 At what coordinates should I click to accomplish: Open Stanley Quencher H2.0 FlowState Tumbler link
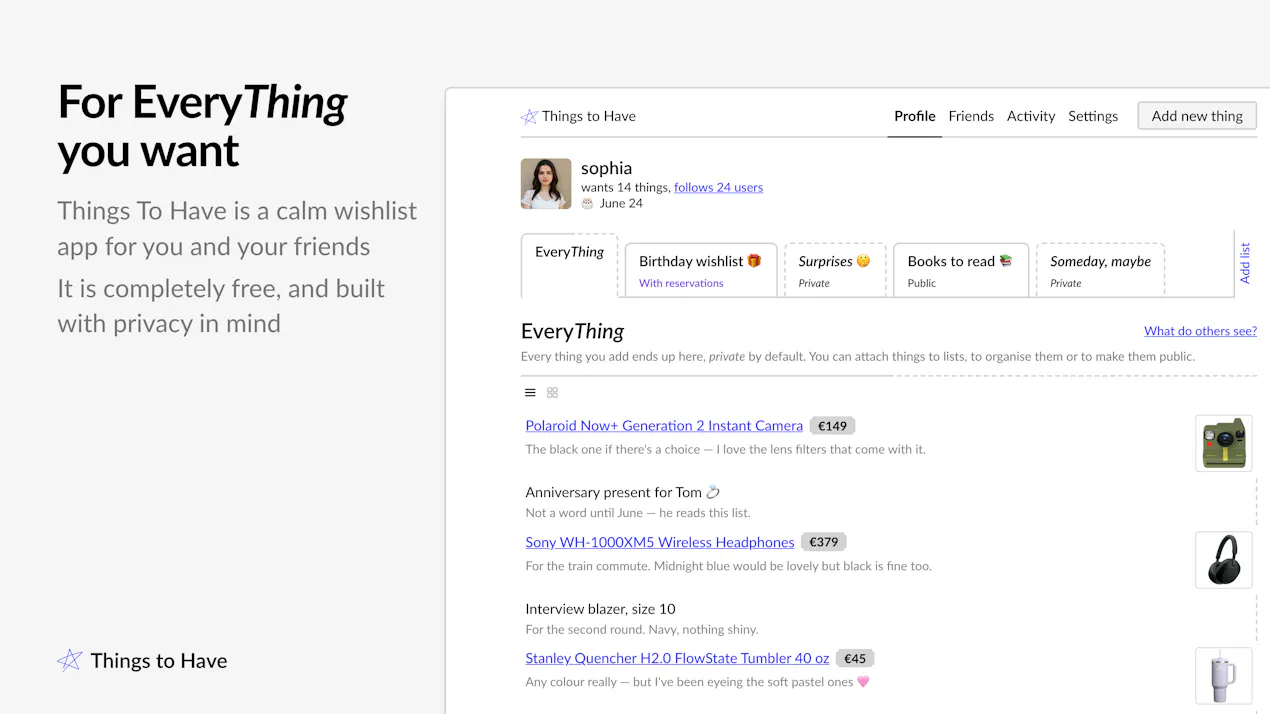click(x=677, y=658)
